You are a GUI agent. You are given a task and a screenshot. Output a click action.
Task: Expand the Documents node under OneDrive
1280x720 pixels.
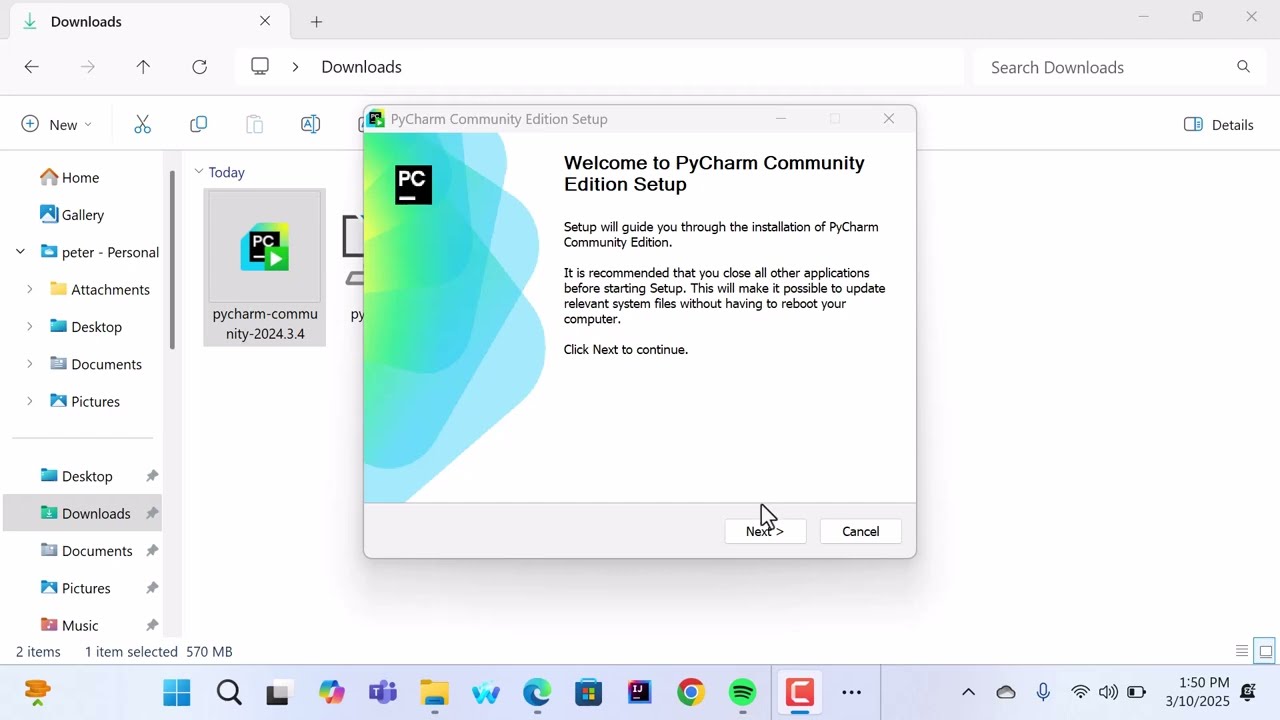tap(29, 364)
